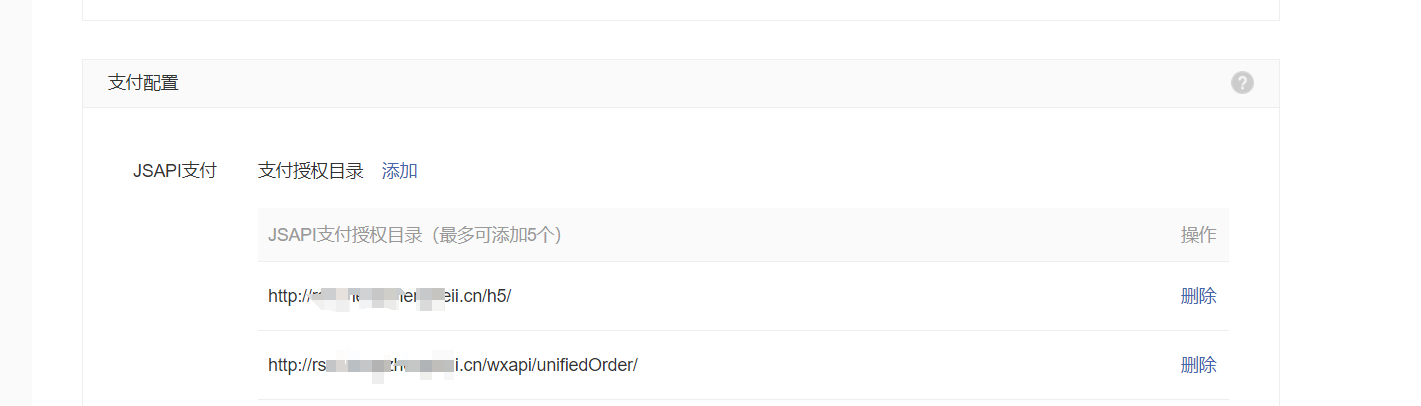Click the JSAPI支付 label
Screen dimensions: 1421x406
click(174, 171)
